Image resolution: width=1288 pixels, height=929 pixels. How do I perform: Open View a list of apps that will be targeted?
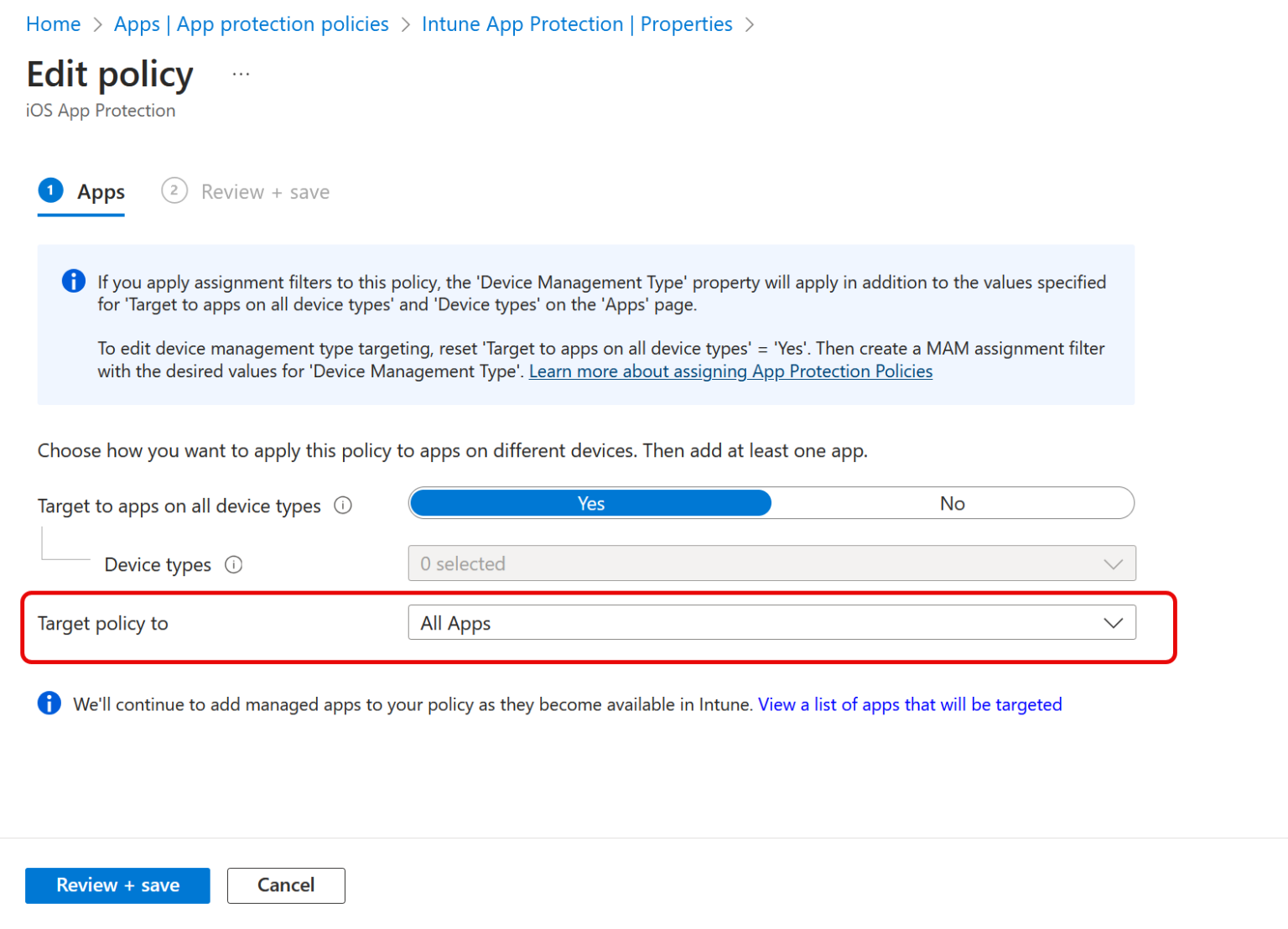click(910, 704)
